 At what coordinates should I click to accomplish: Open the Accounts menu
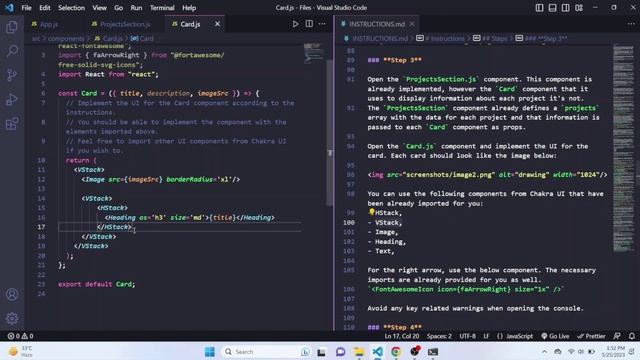(x=12, y=294)
